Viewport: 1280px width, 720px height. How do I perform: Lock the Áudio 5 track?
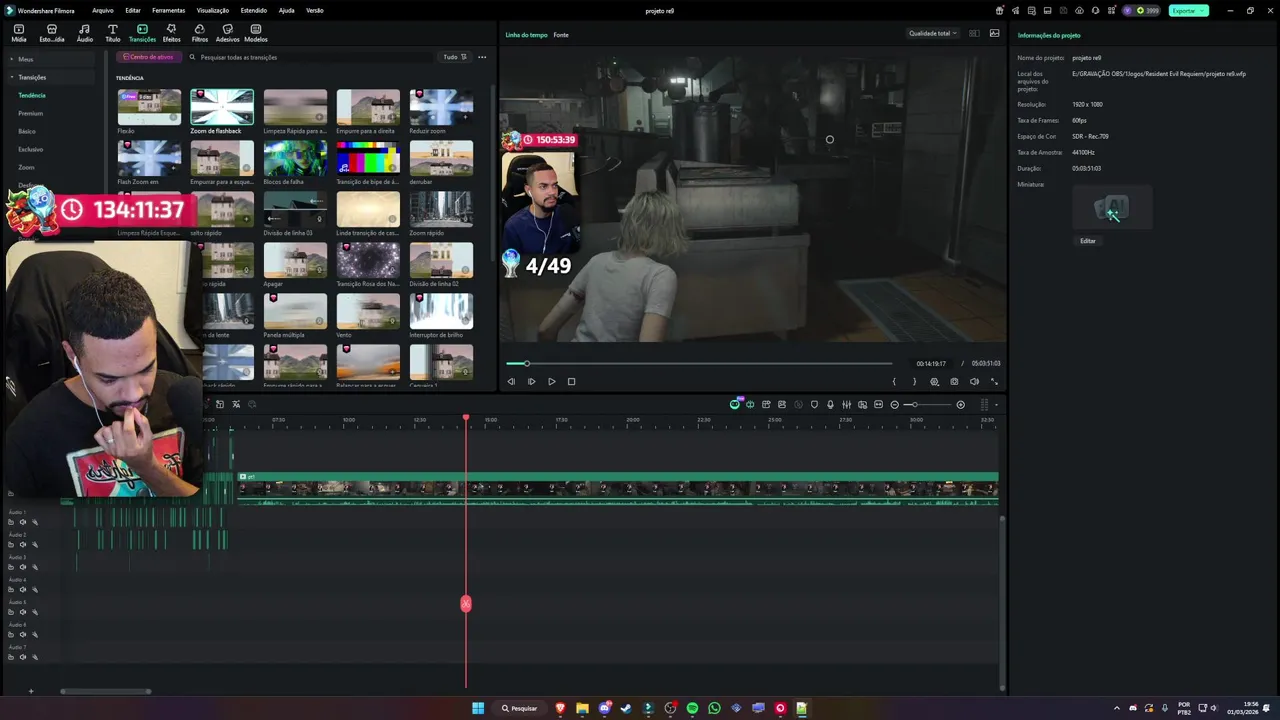tap(11, 612)
